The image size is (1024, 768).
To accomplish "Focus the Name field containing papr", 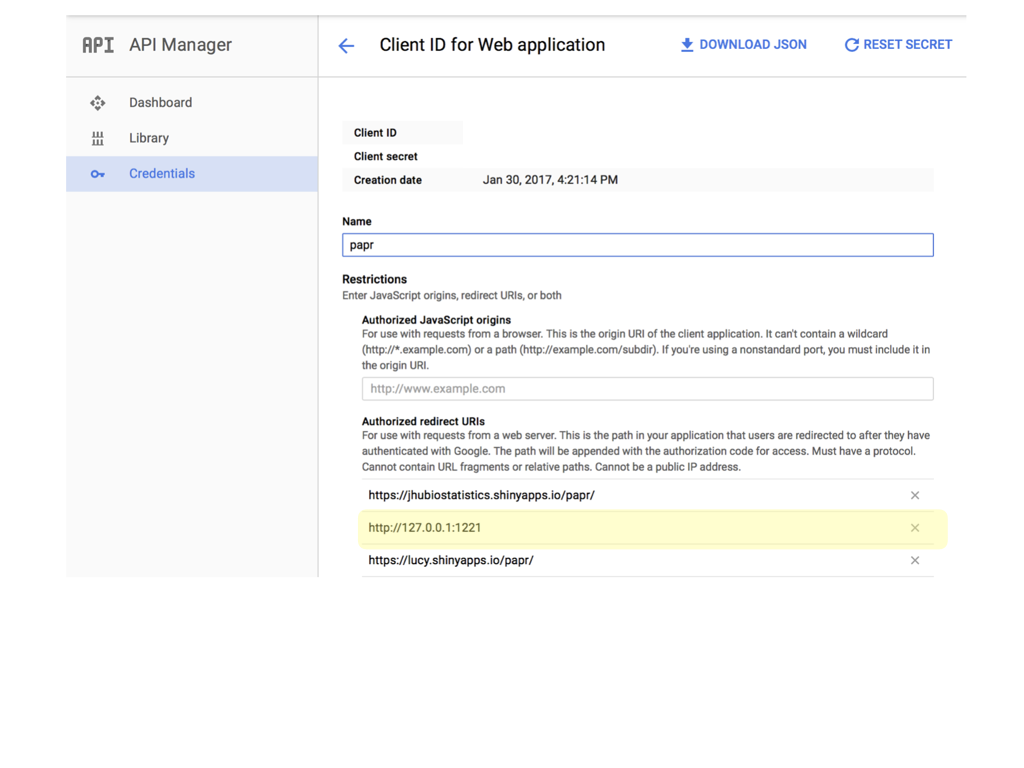I will point(637,245).
